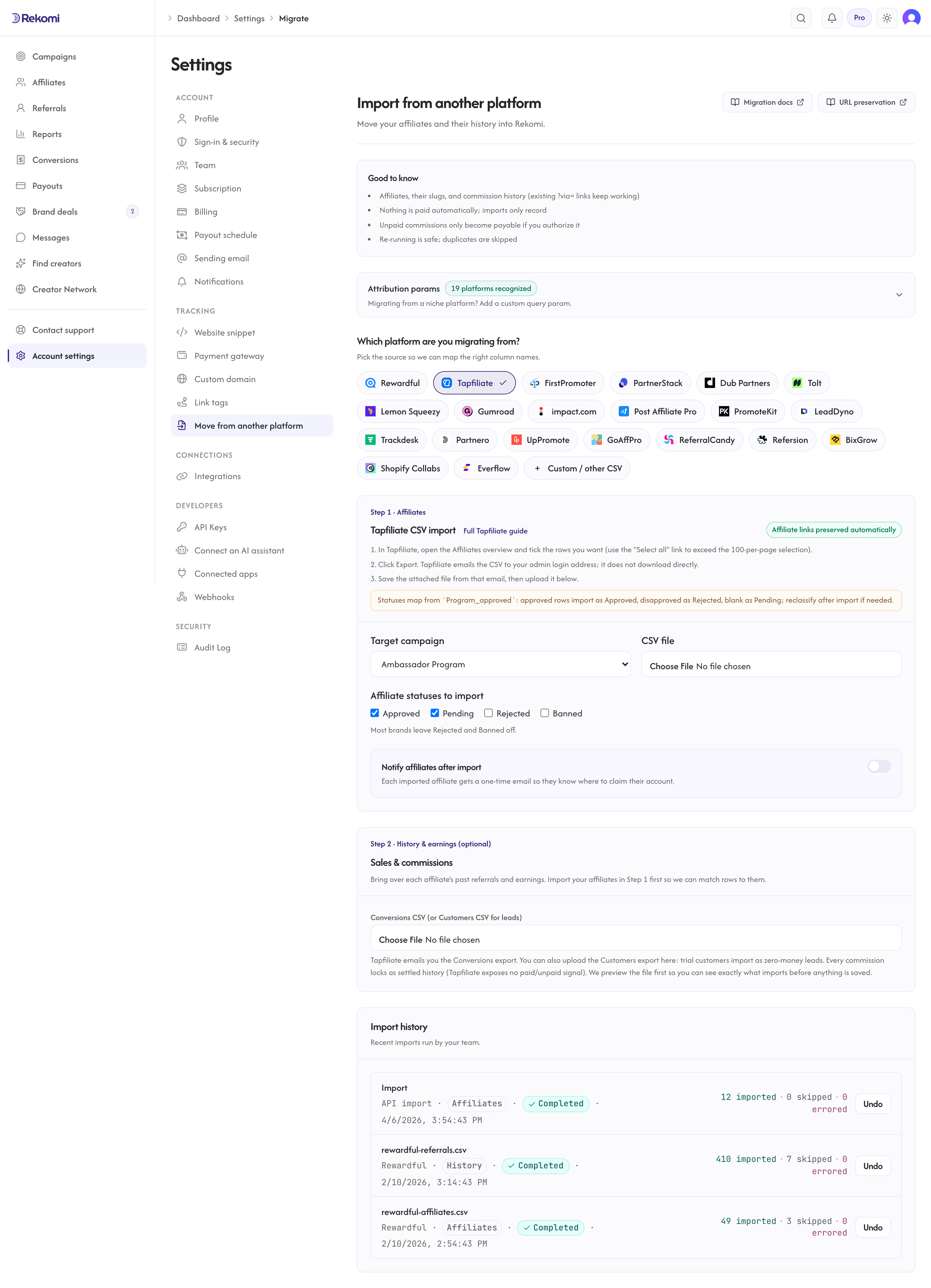Click the Website snippet code icon

point(182,332)
